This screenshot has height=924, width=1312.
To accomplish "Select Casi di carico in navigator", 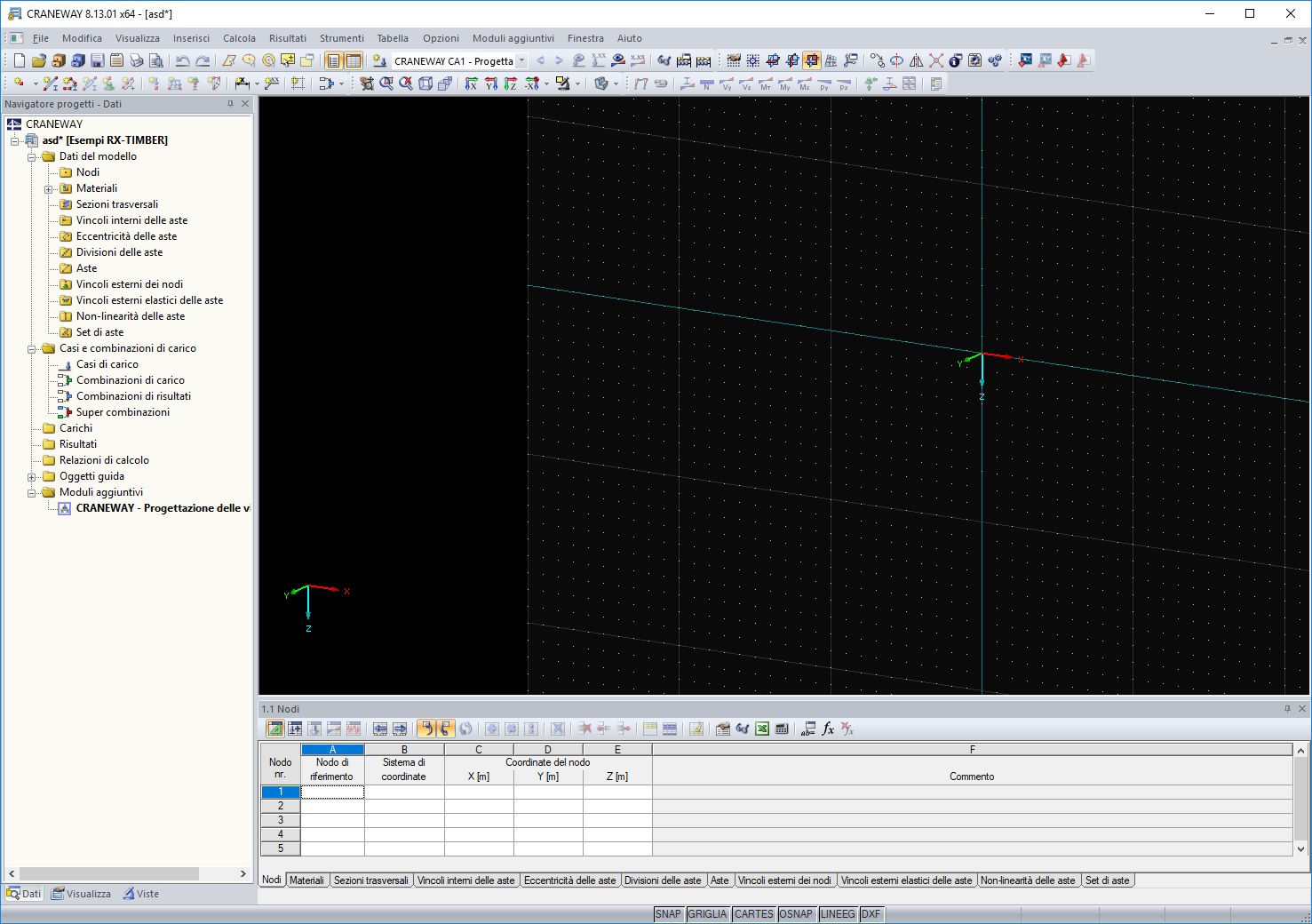I will pyautogui.click(x=107, y=364).
